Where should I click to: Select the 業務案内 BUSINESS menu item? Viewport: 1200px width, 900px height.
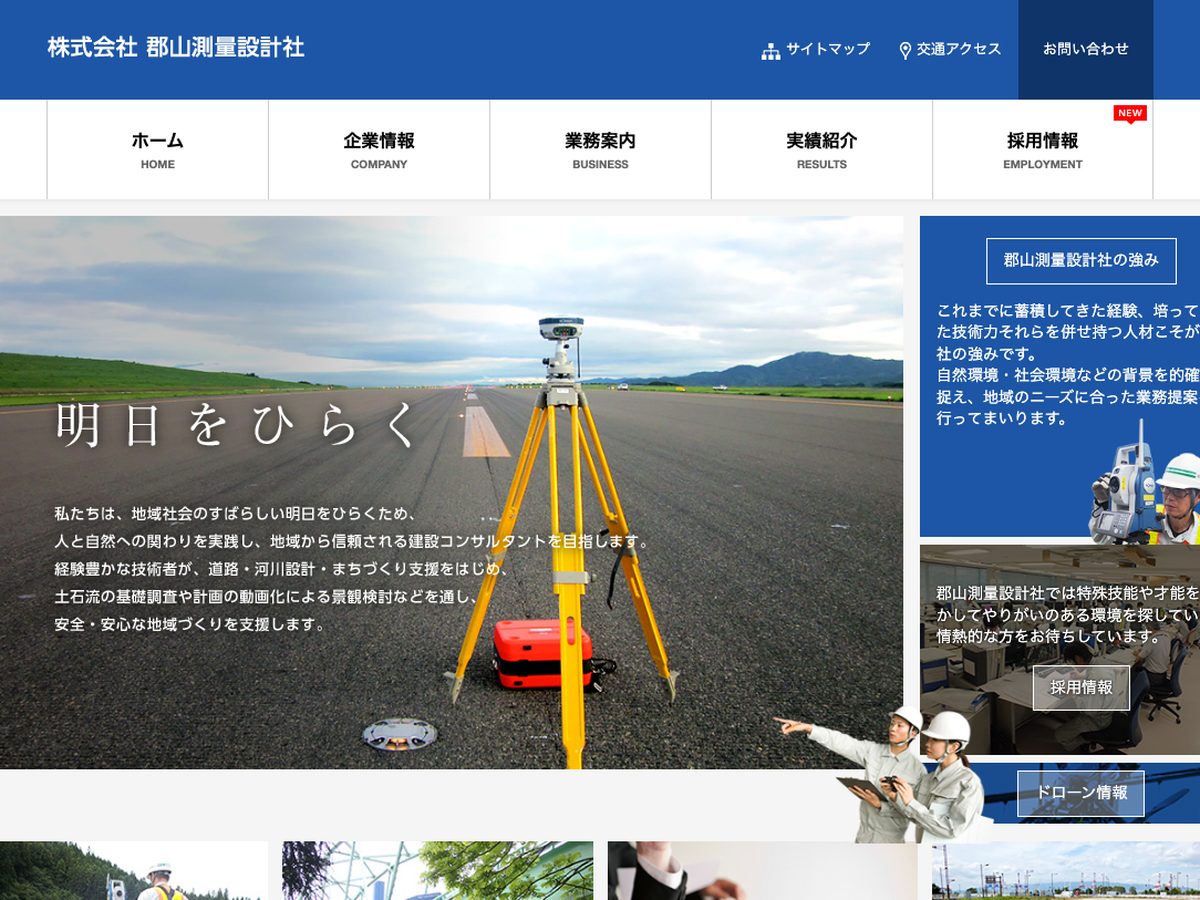point(600,150)
